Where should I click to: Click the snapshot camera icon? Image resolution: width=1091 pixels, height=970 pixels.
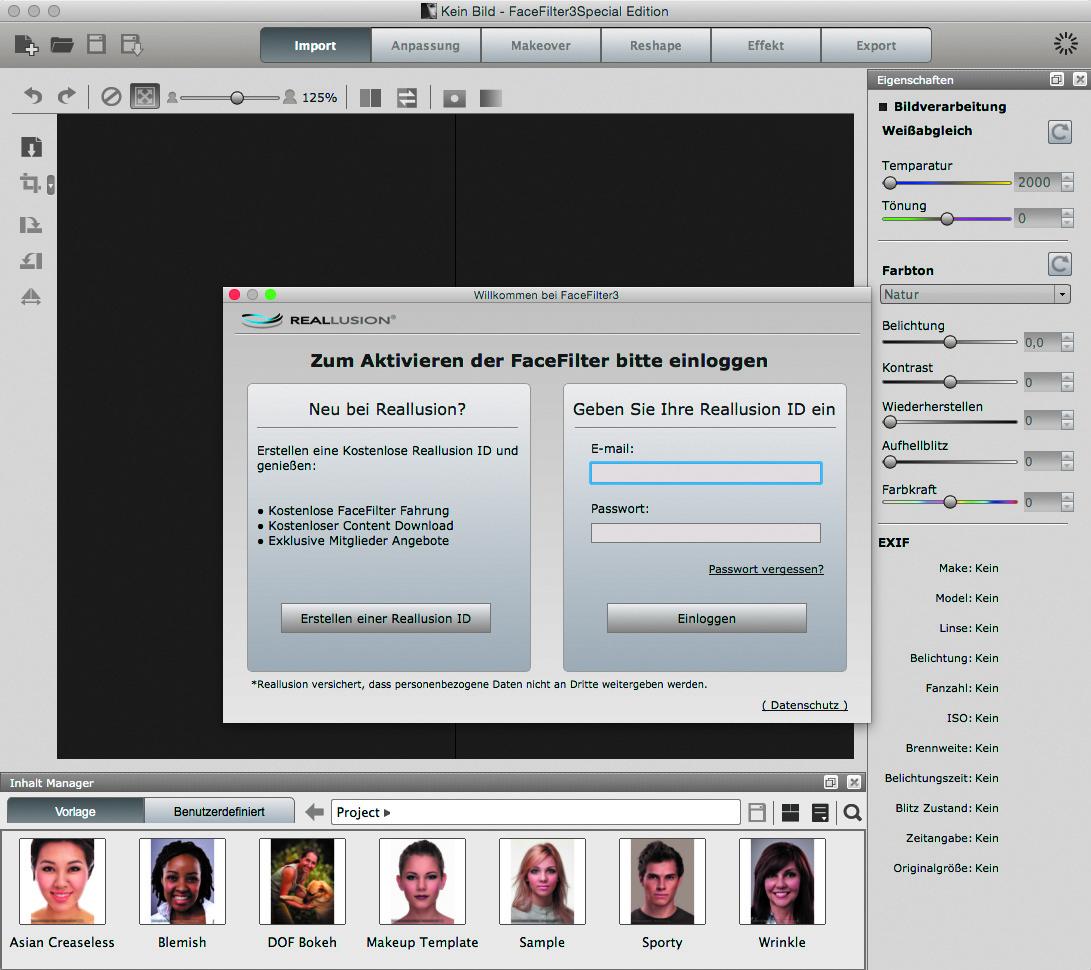pyautogui.click(x=454, y=98)
